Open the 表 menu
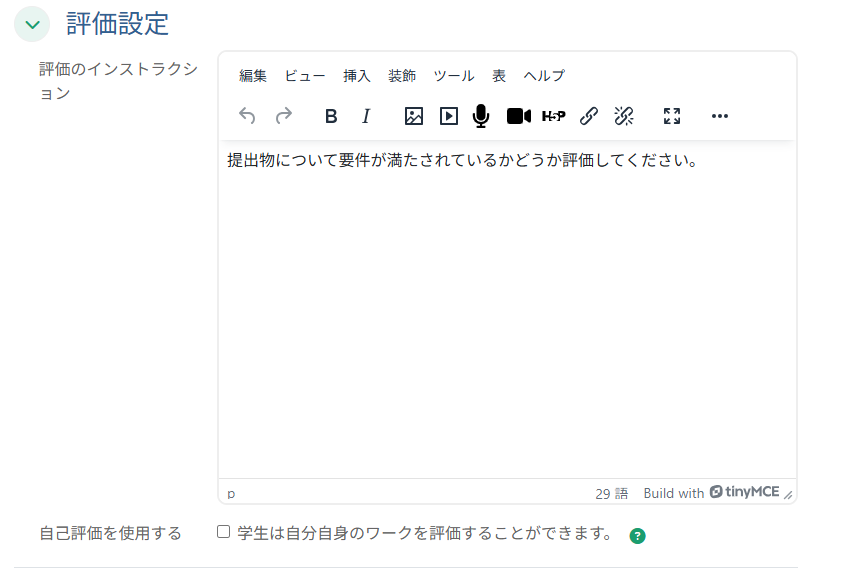 pos(499,76)
